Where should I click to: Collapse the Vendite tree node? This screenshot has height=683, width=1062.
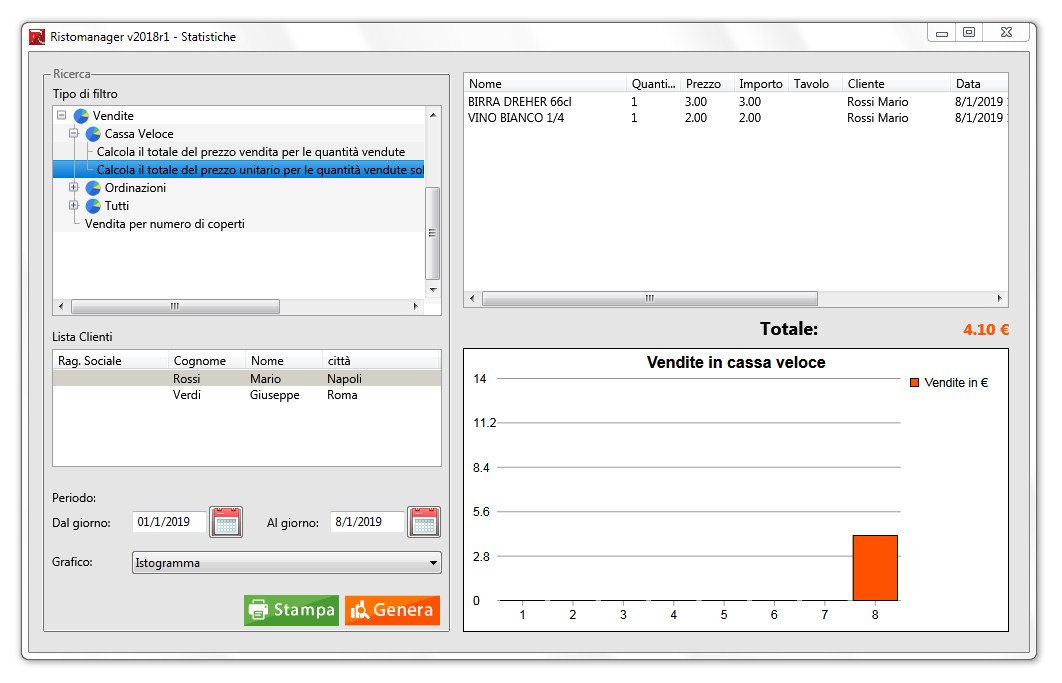(x=62, y=116)
